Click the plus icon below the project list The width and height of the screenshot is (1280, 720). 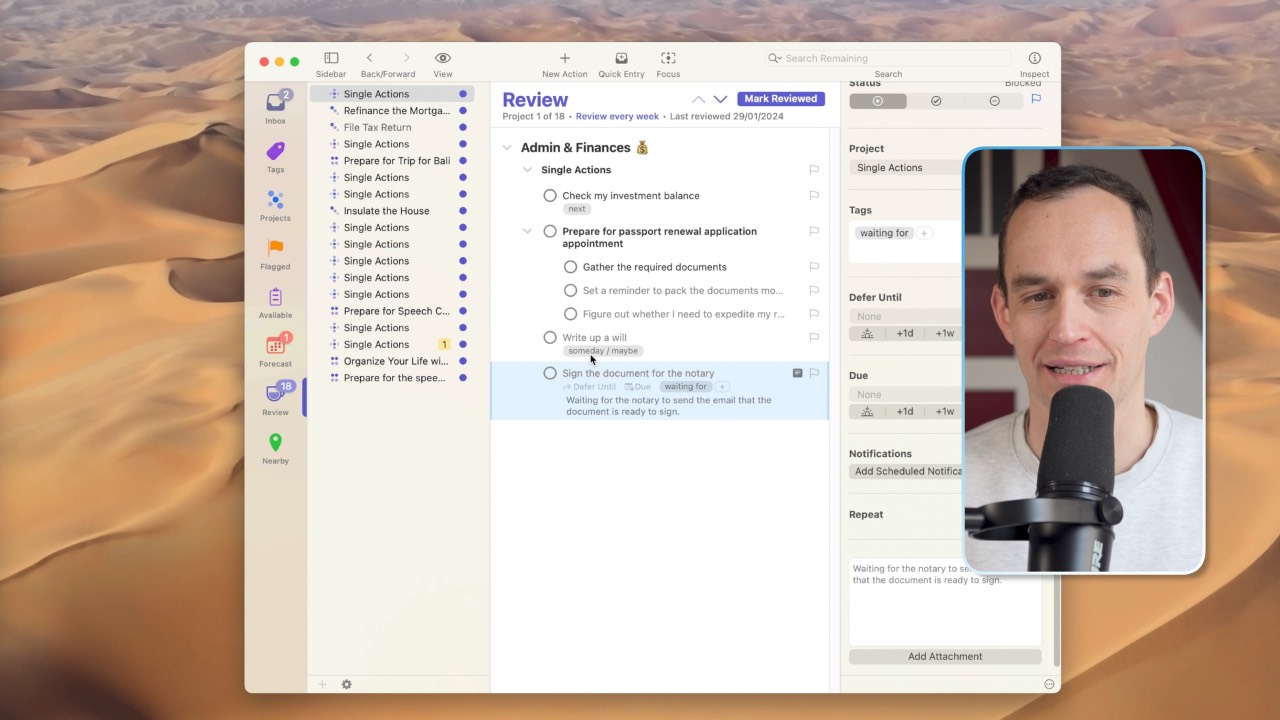click(322, 684)
